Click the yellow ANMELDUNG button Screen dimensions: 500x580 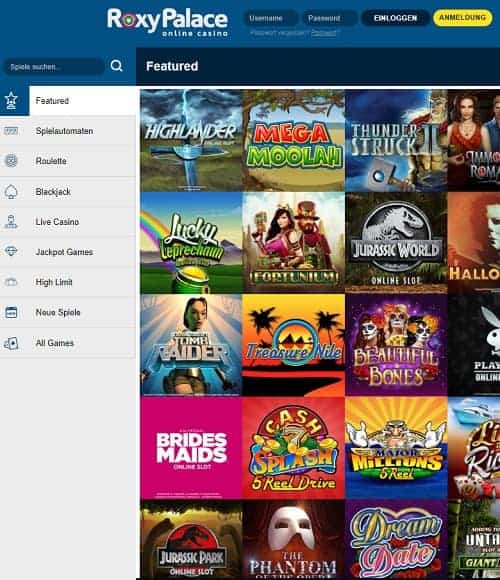(462, 18)
